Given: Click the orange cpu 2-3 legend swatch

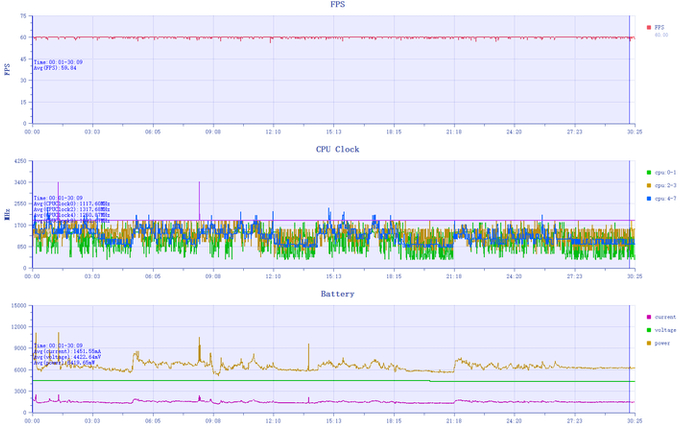Looking at the screenshot, I should click(649, 185).
